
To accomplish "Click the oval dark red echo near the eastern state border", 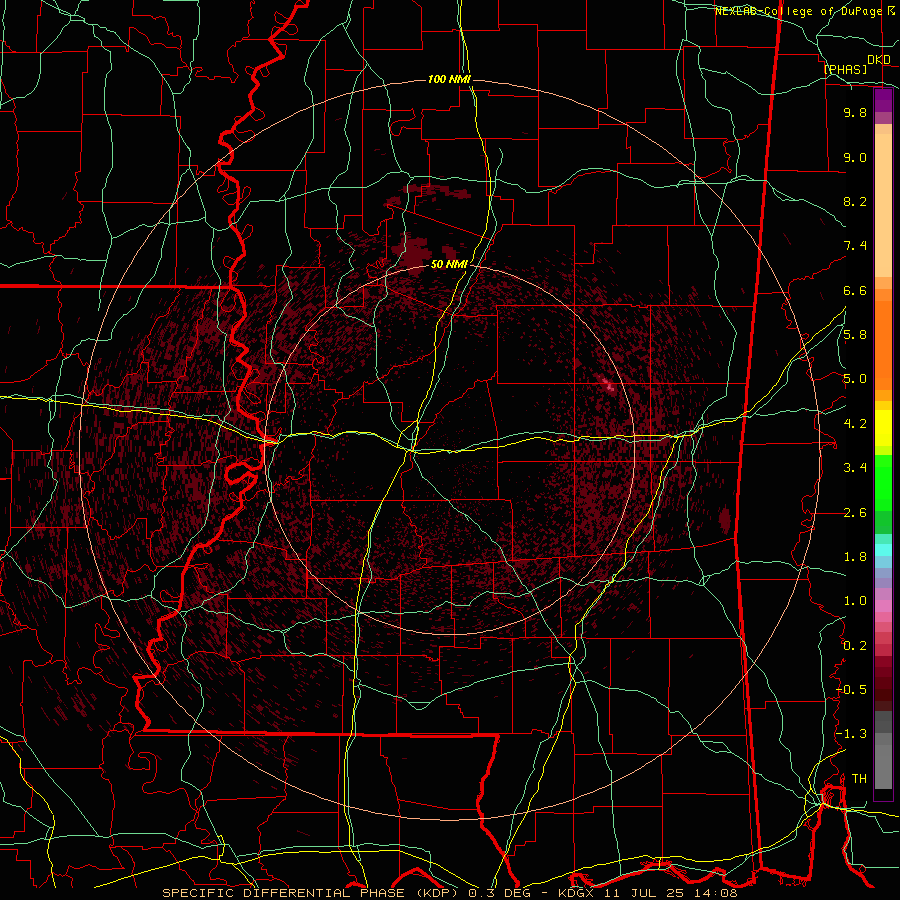I will pos(725,519).
